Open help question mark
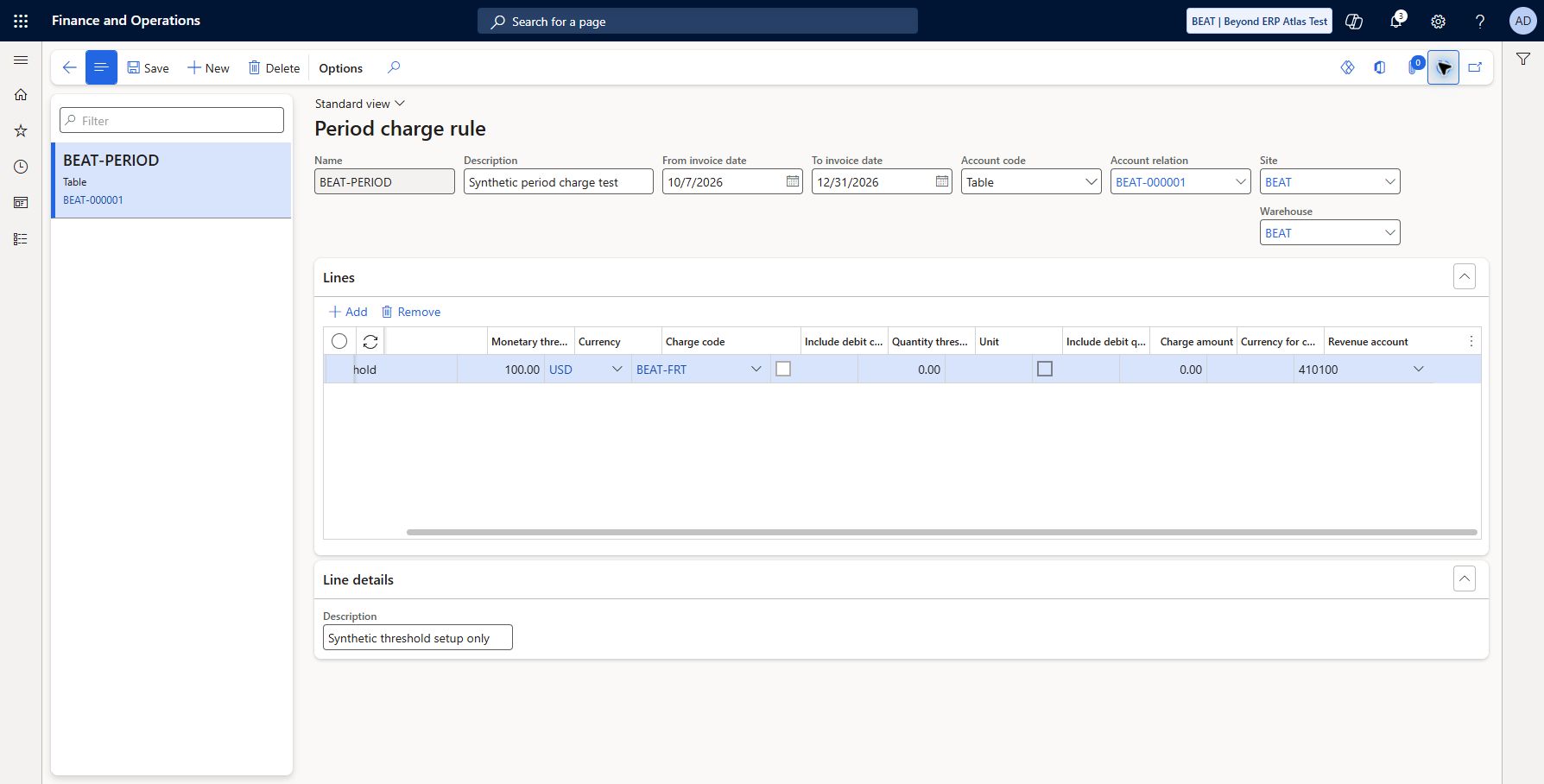 [x=1480, y=21]
